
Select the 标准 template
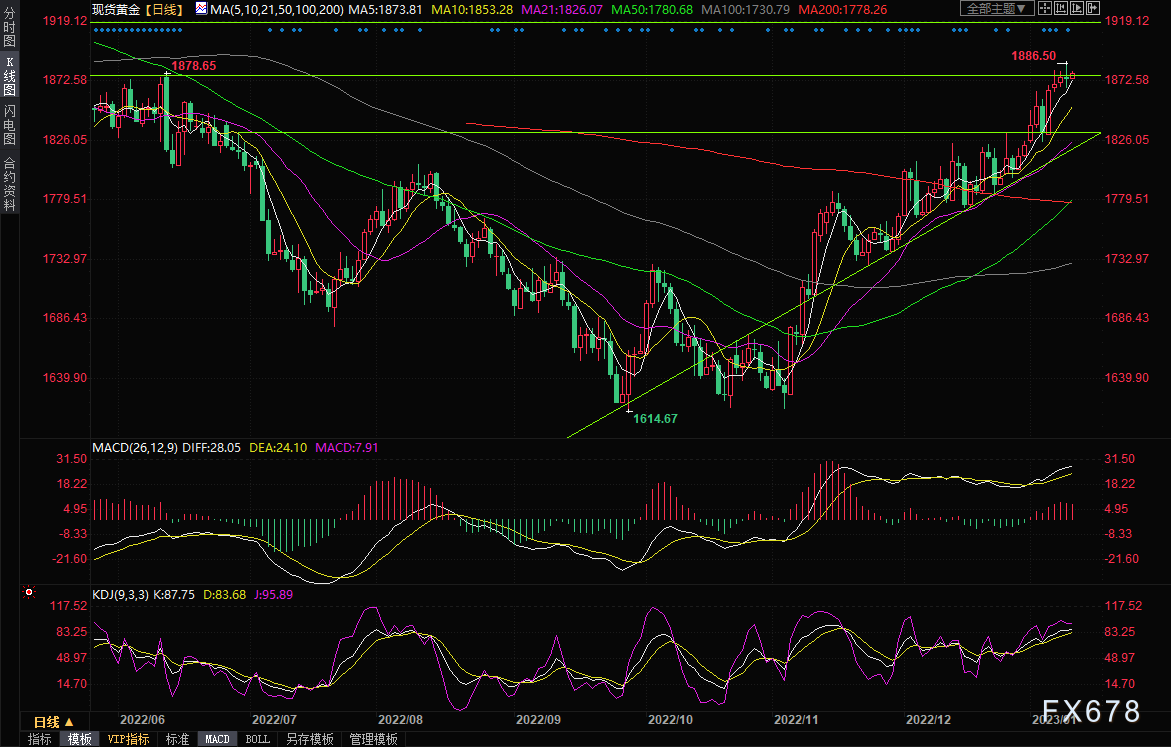coord(177,739)
